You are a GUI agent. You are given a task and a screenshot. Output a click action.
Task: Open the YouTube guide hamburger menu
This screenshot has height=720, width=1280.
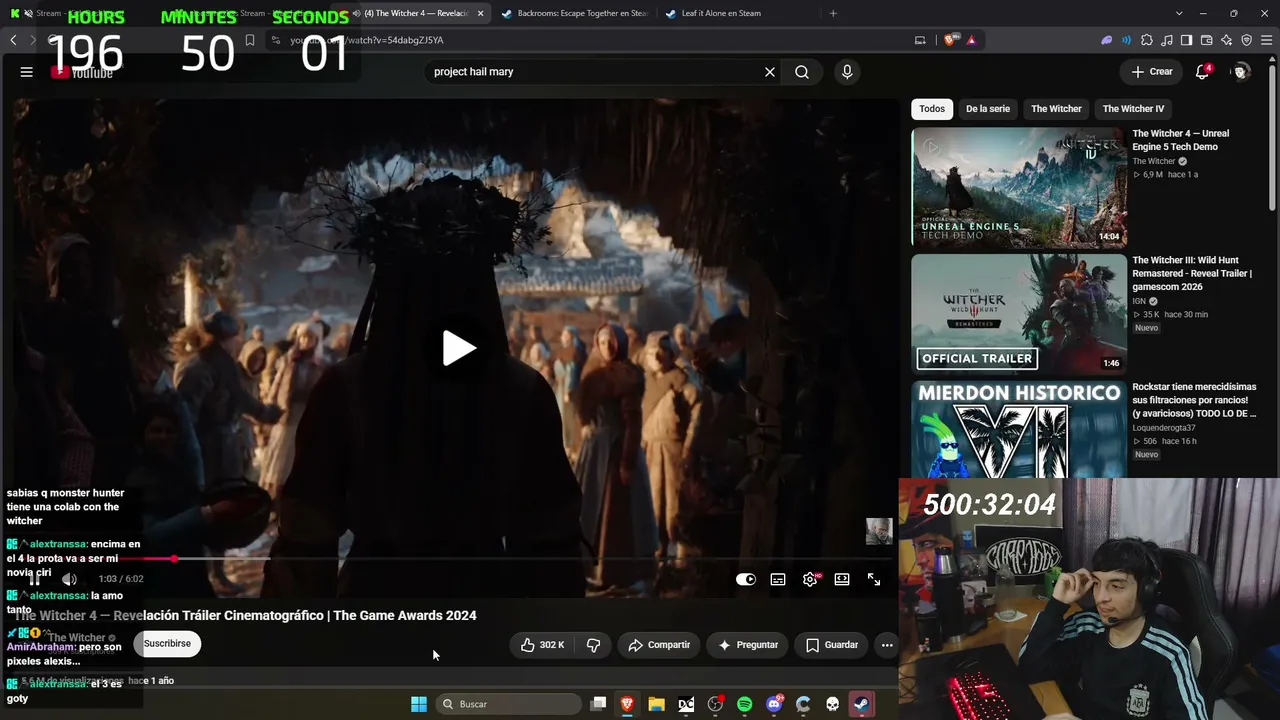coord(27,72)
